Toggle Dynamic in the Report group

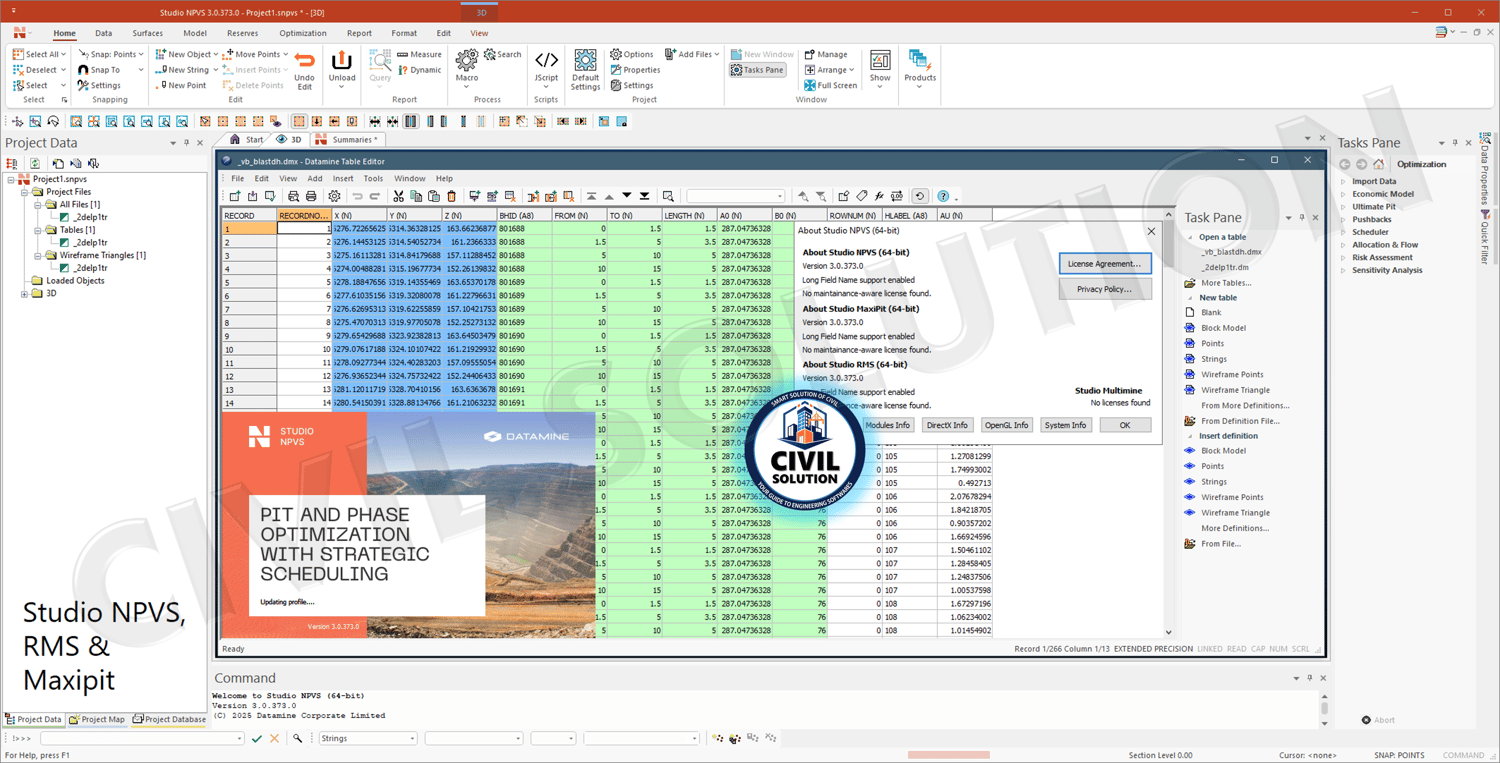419,70
